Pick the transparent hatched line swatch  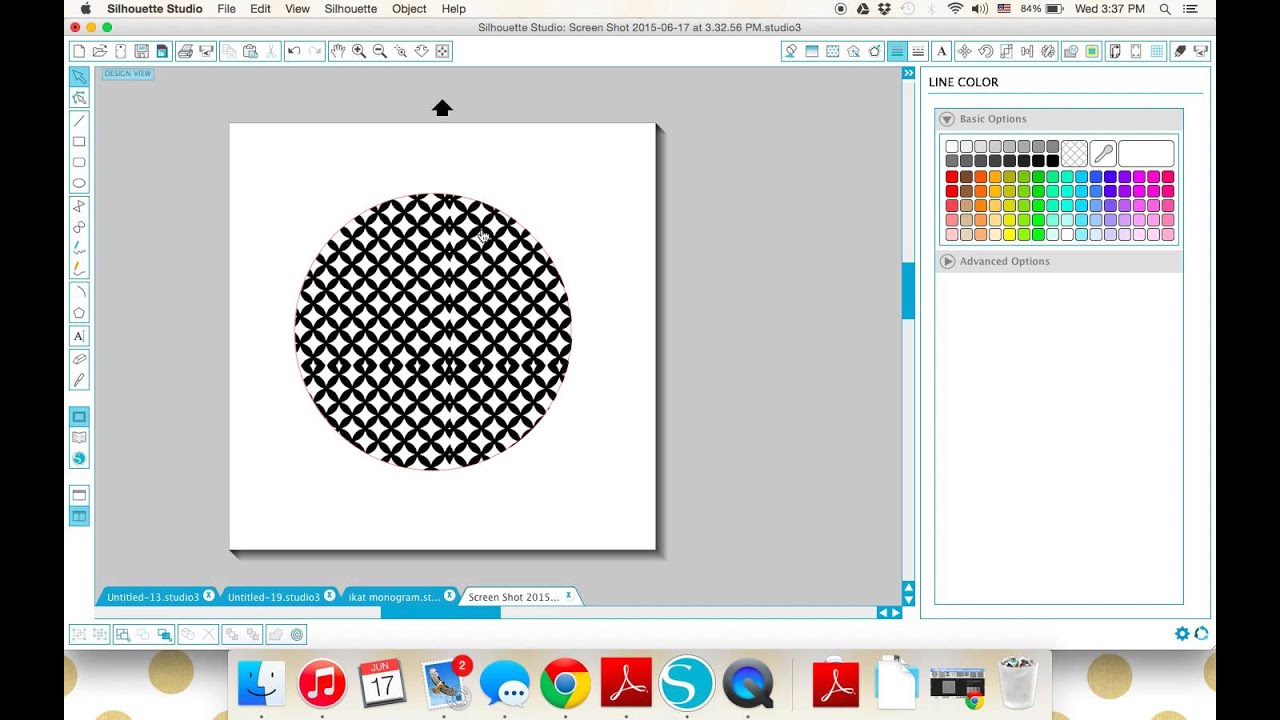1074,153
